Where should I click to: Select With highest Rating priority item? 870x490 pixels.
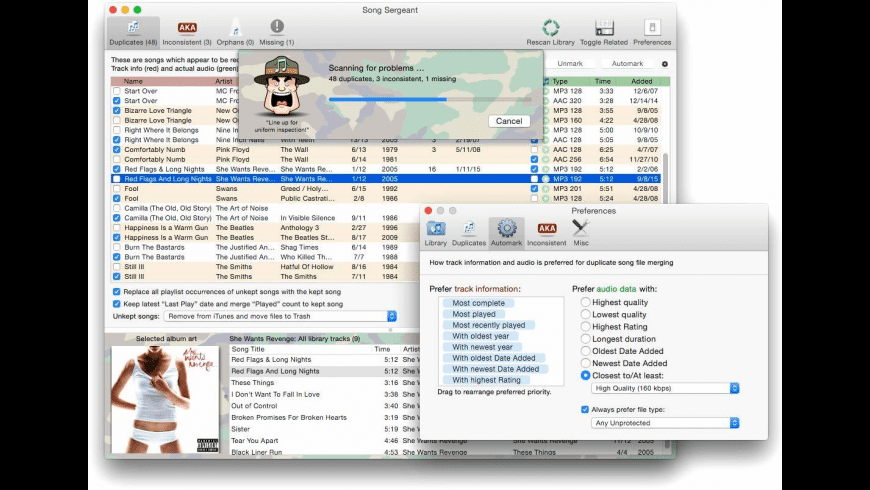pyautogui.click(x=486, y=380)
